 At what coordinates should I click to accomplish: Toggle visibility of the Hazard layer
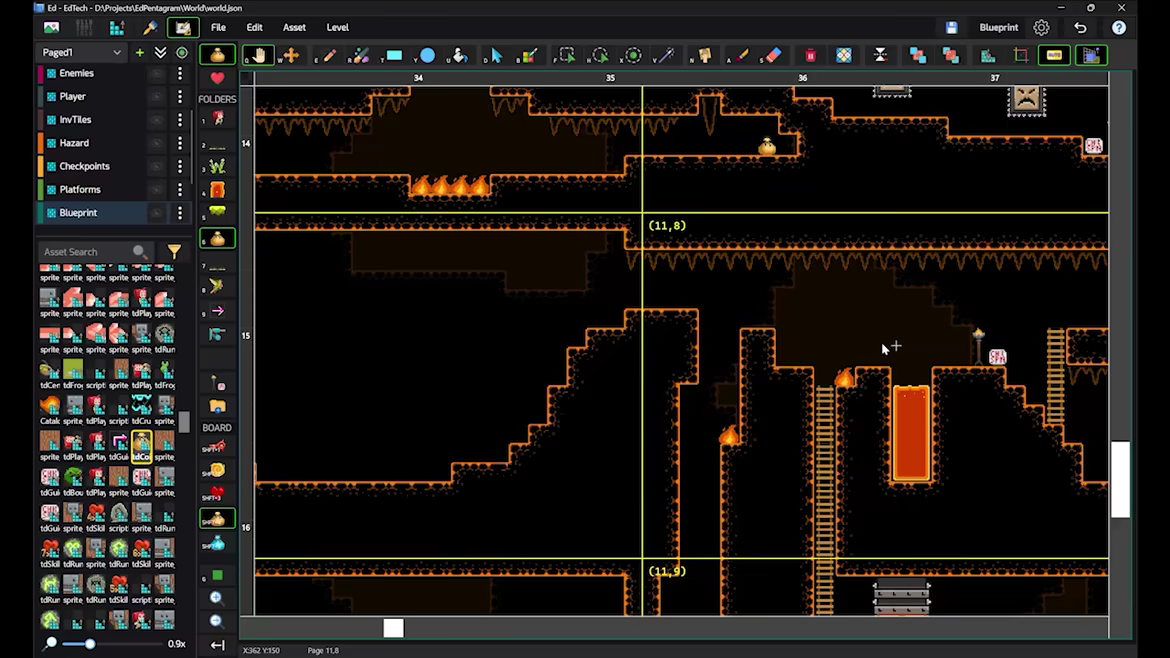point(156,143)
